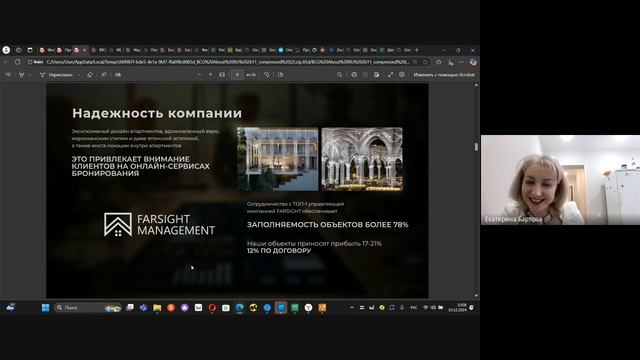Screen dimensions: 640x360
Task: Expand the highlight tool color dropdown
Action: (29, 75)
